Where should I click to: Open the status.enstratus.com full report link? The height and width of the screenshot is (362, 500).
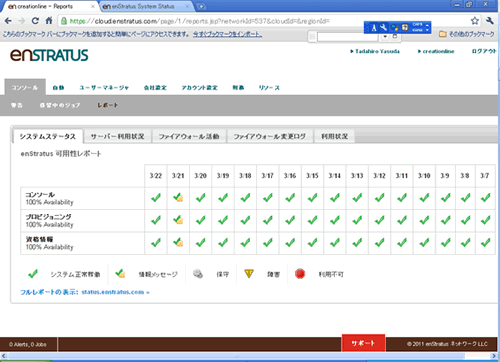tap(115, 292)
